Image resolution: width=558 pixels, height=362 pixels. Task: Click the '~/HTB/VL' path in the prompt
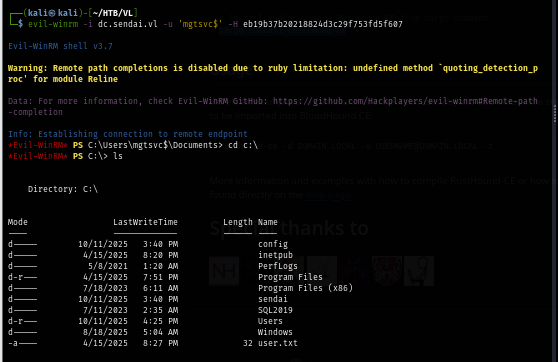113,13
